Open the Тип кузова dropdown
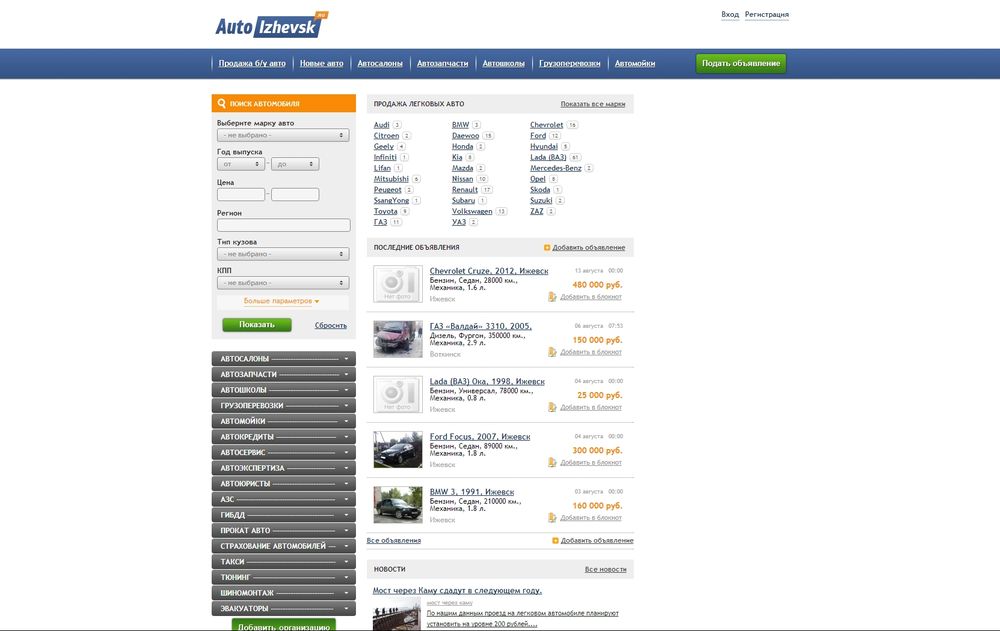This screenshot has width=1000, height=631. pyautogui.click(x=283, y=254)
